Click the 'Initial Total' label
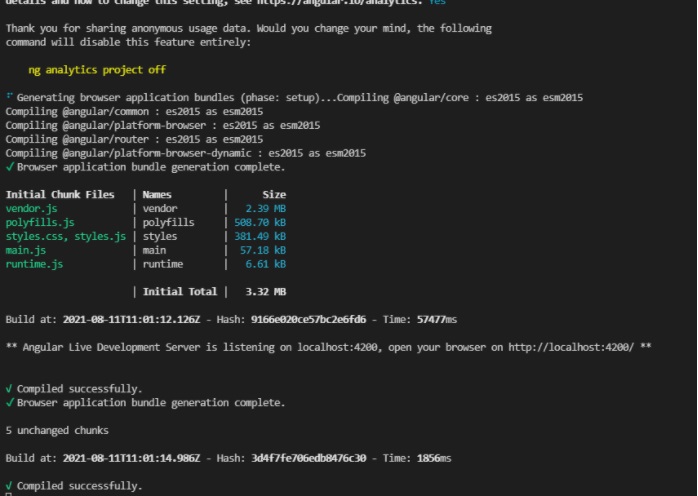 click(x=180, y=292)
